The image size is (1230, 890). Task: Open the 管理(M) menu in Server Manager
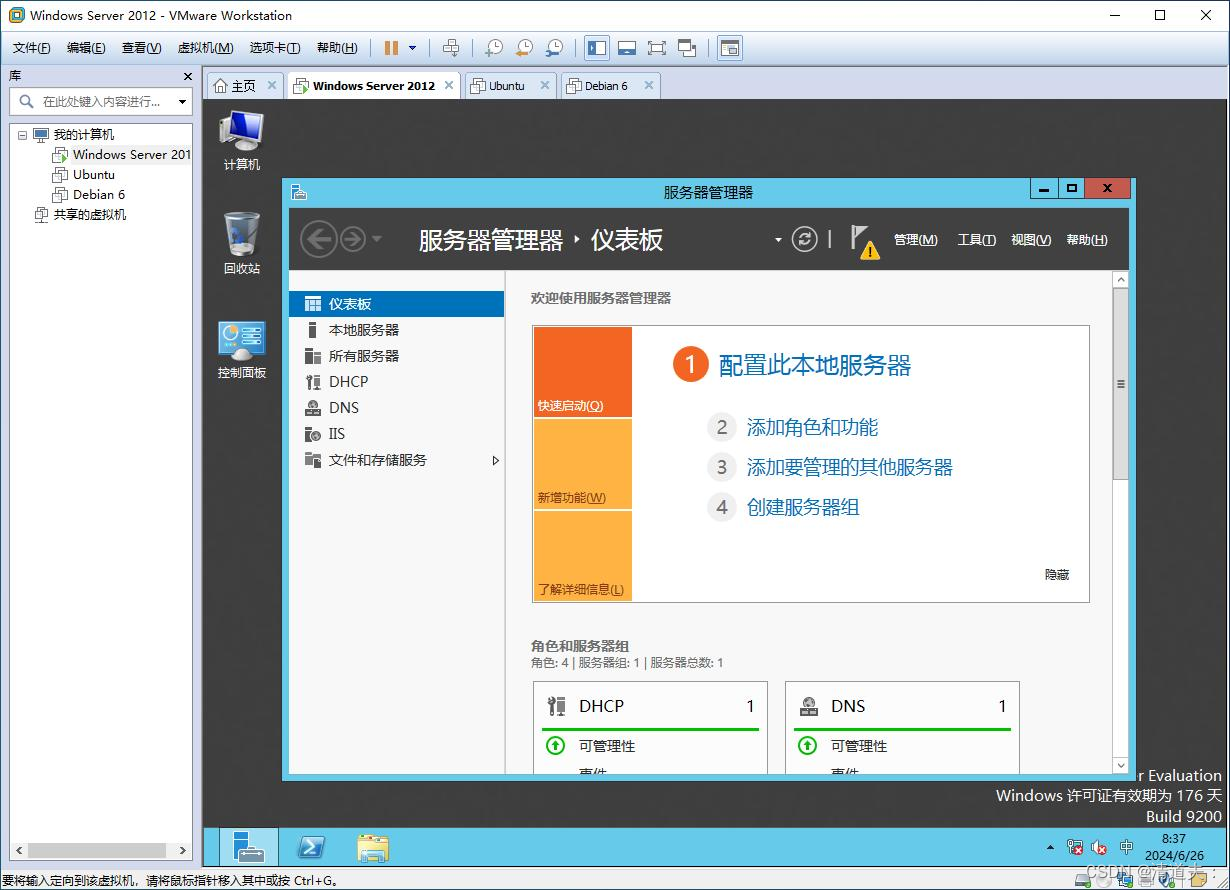pos(915,240)
